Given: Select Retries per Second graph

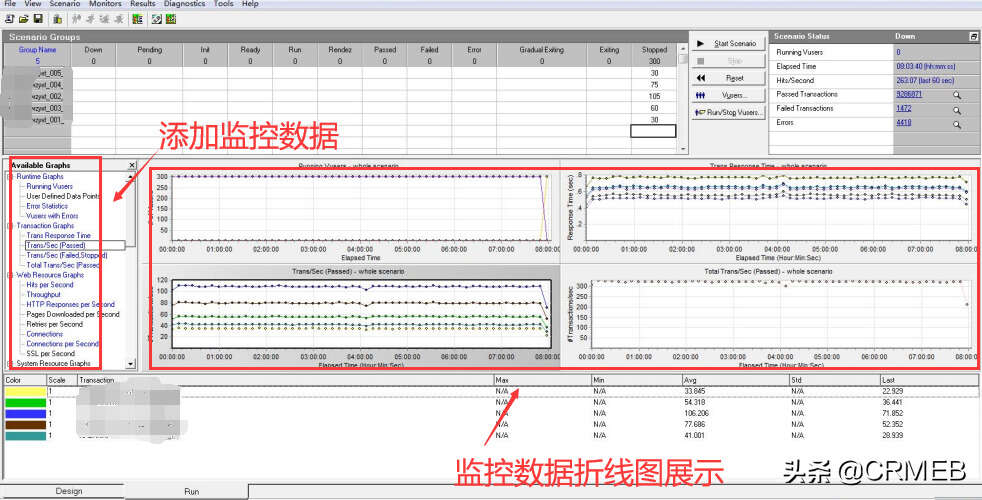Looking at the screenshot, I should [x=54, y=325].
